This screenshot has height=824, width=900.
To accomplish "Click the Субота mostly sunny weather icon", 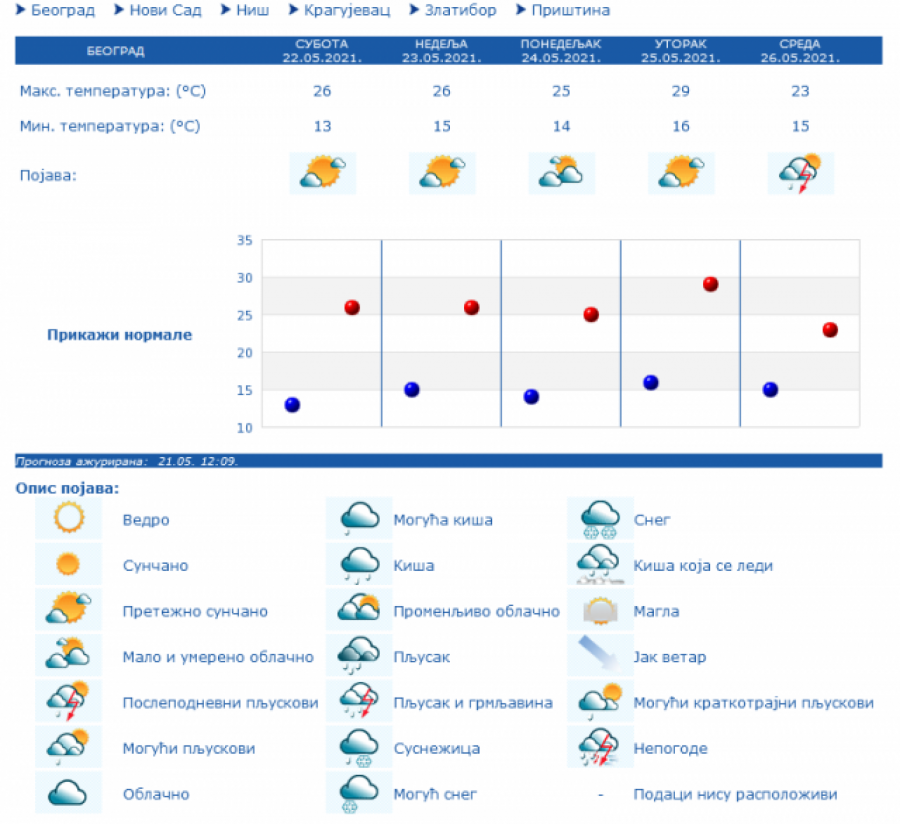I will pos(322,172).
